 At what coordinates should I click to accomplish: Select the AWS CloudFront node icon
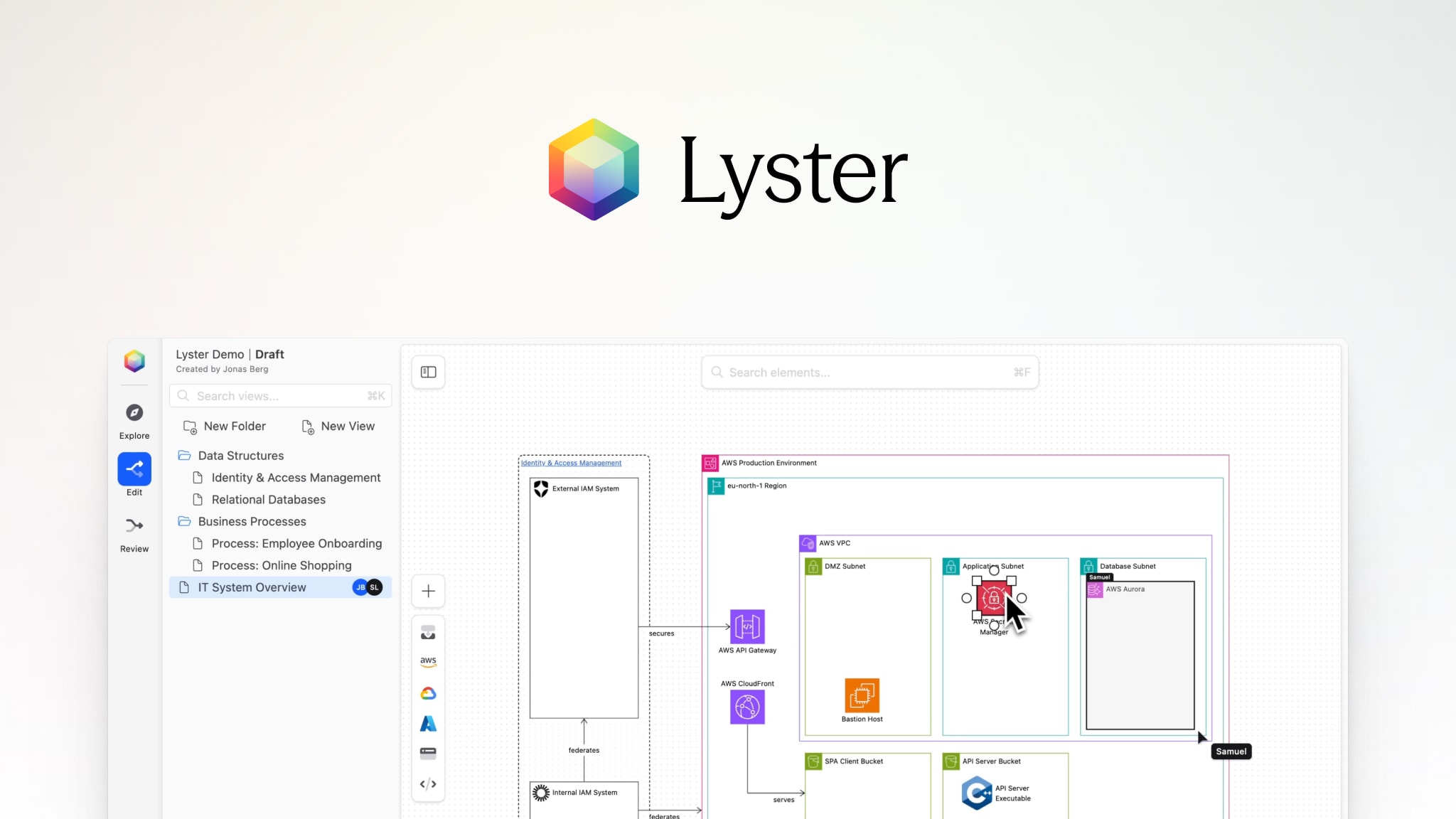tap(747, 707)
